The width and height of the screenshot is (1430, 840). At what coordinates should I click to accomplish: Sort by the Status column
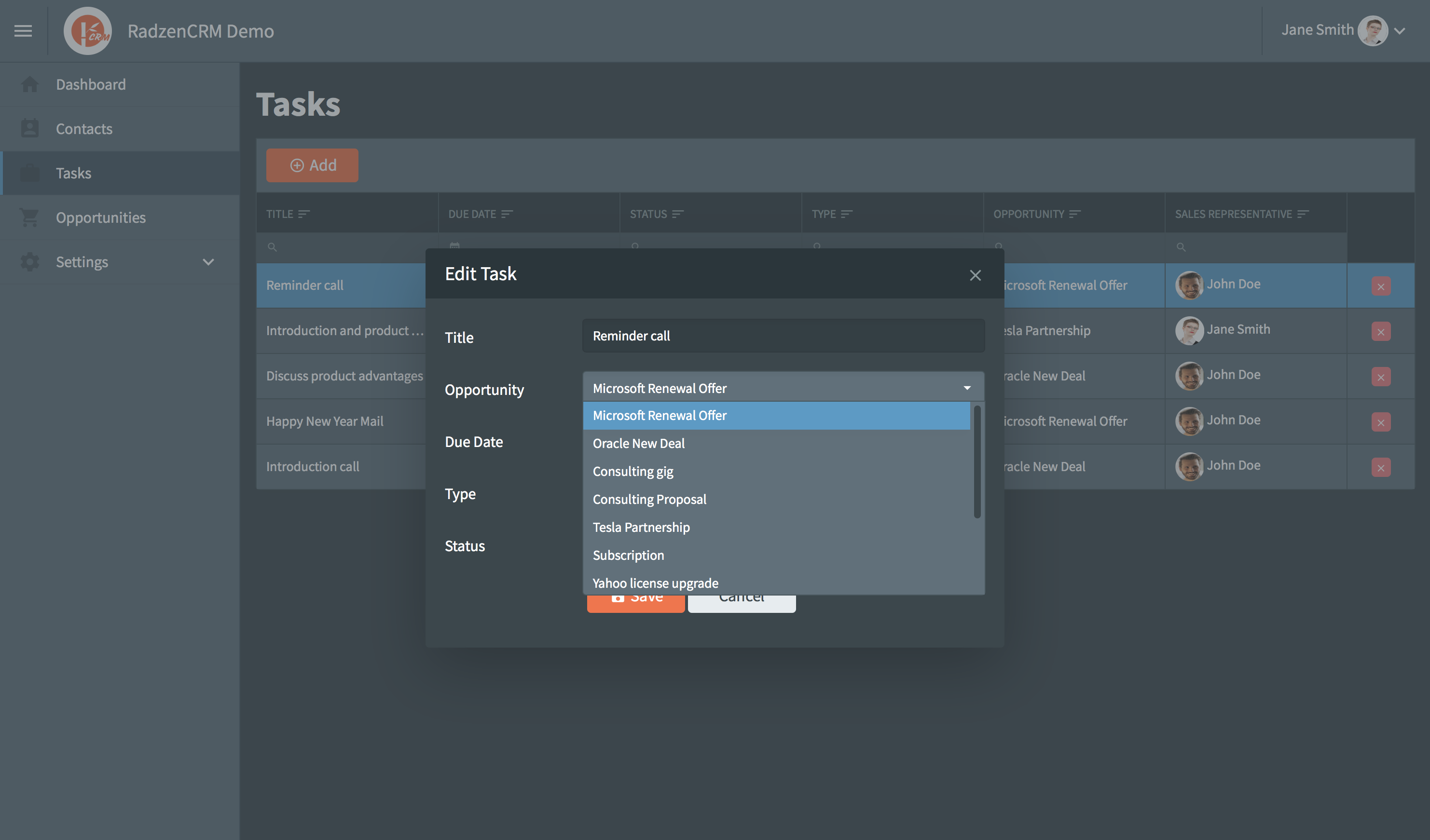677,214
